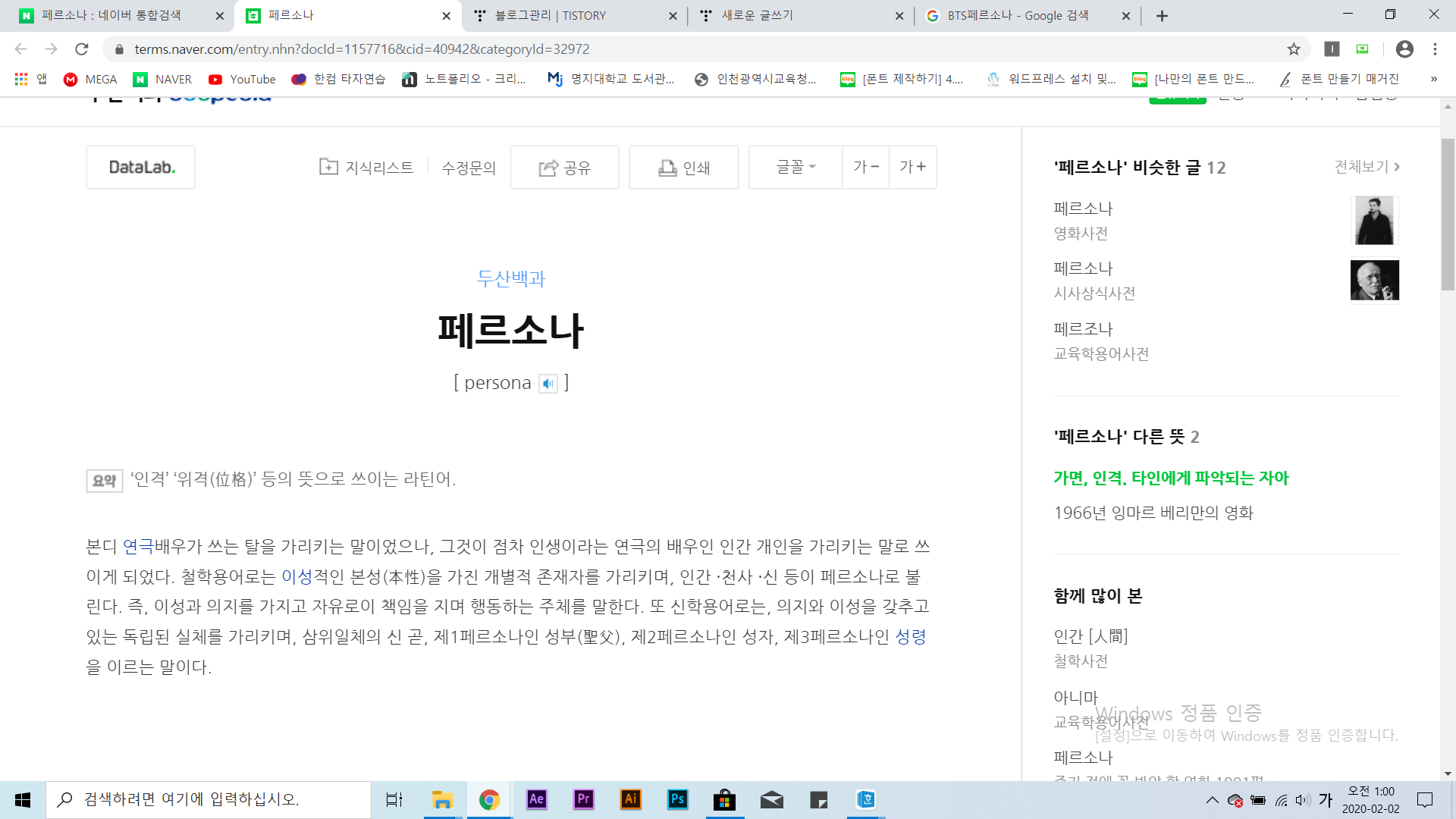Decrease font size with 가− button

[x=866, y=167]
